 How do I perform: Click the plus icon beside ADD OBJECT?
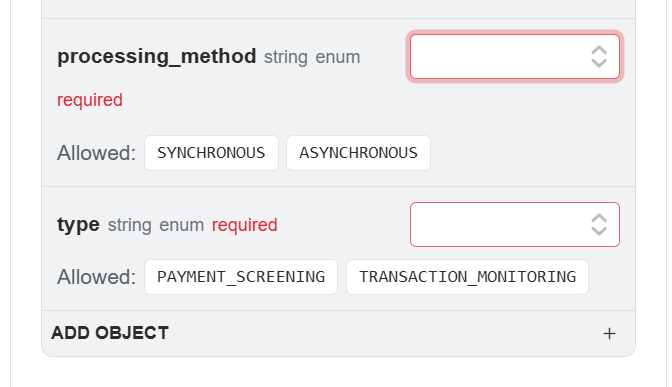(x=609, y=333)
